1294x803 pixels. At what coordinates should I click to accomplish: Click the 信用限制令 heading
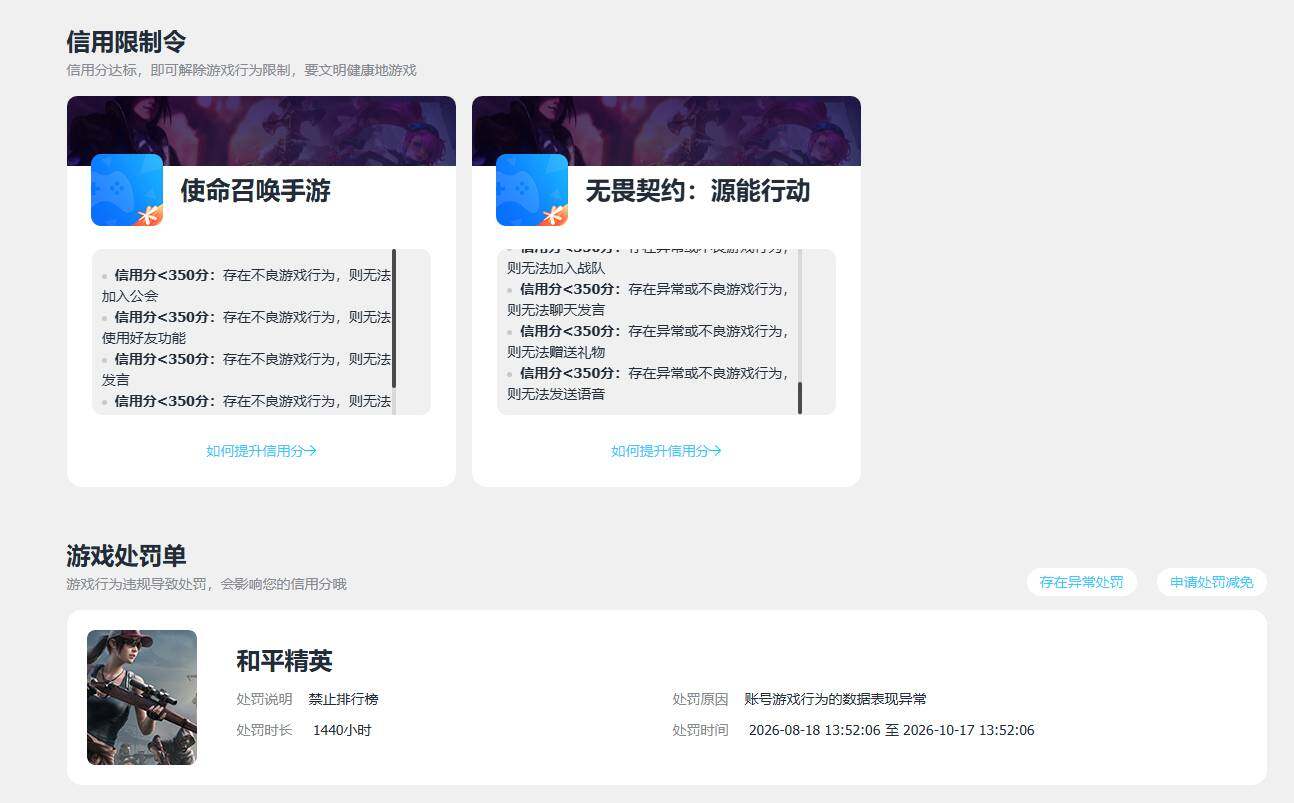point(126,42)
